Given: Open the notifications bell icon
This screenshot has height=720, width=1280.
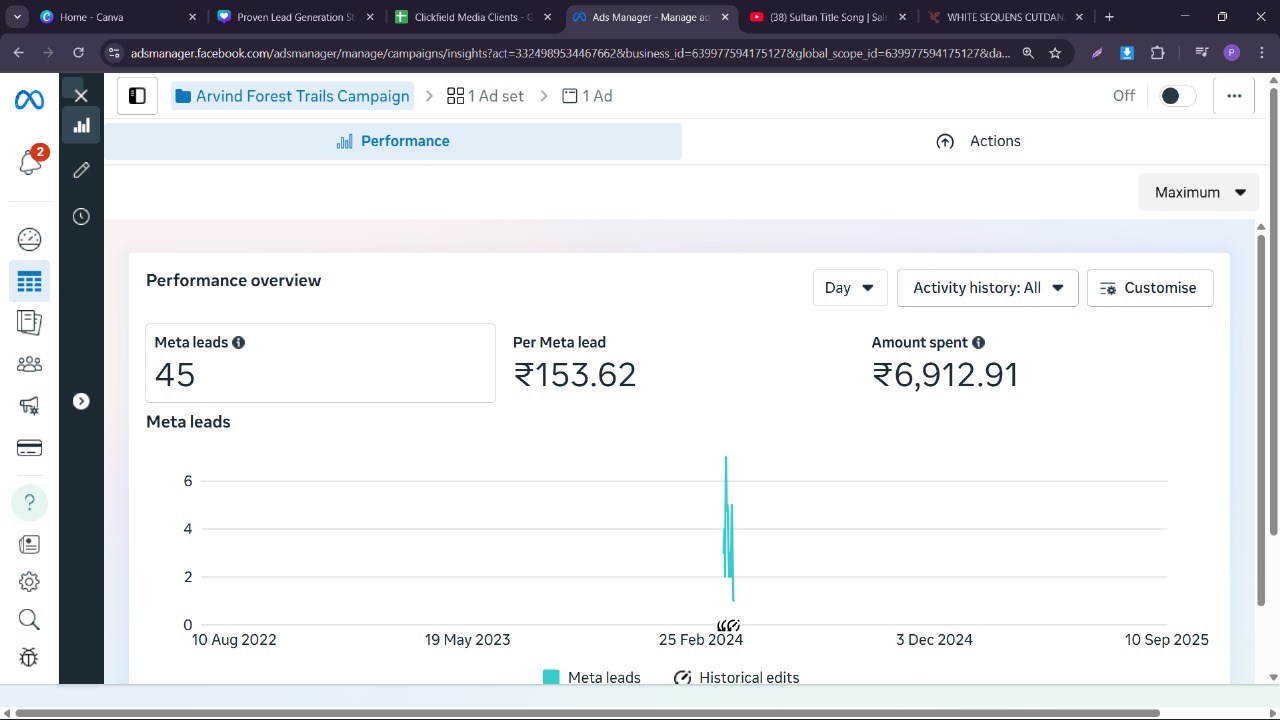Looking at the screenshot, I should [x=29, y=162].
